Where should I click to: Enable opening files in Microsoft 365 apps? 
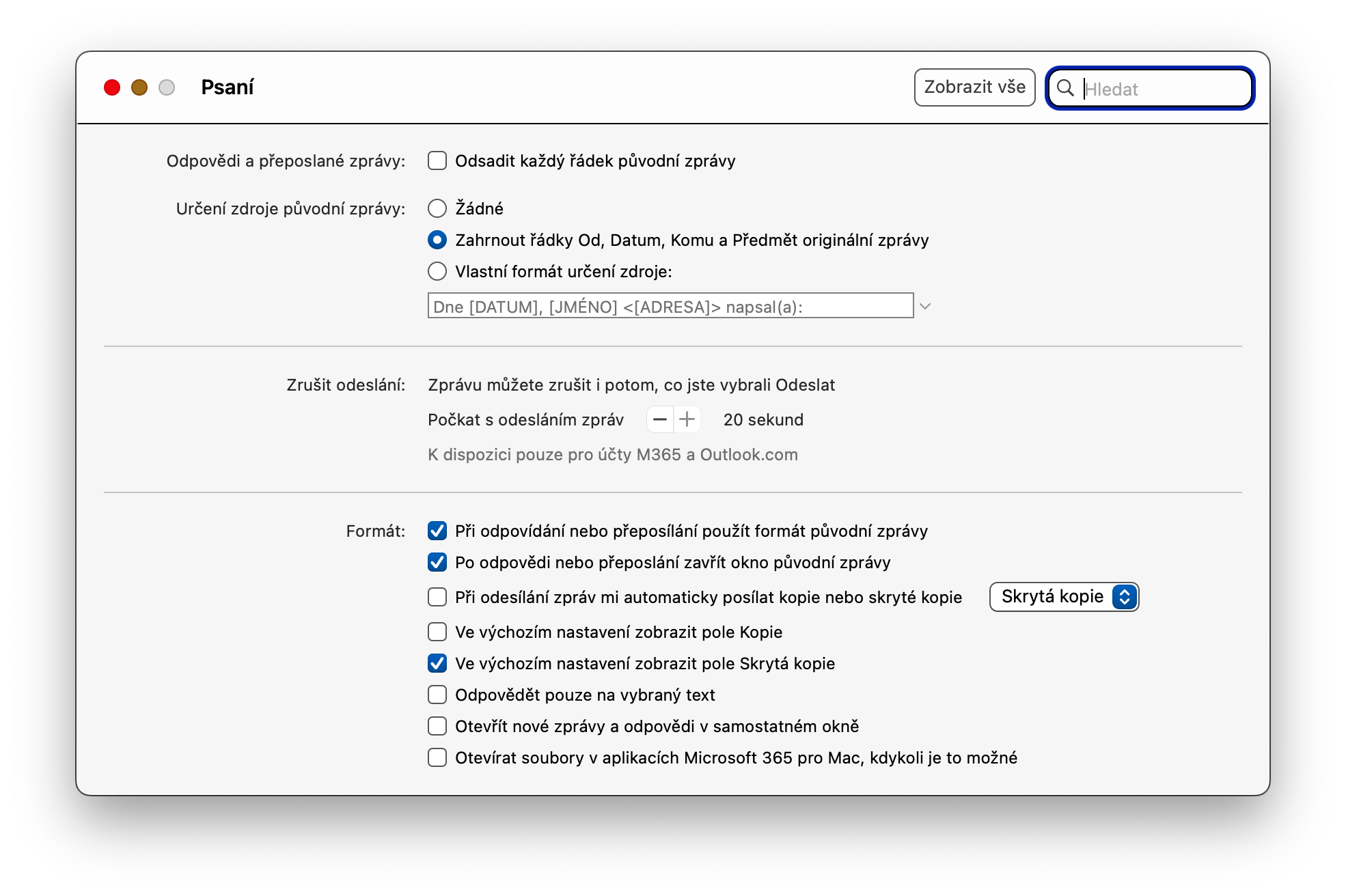[x=437, y=758]
